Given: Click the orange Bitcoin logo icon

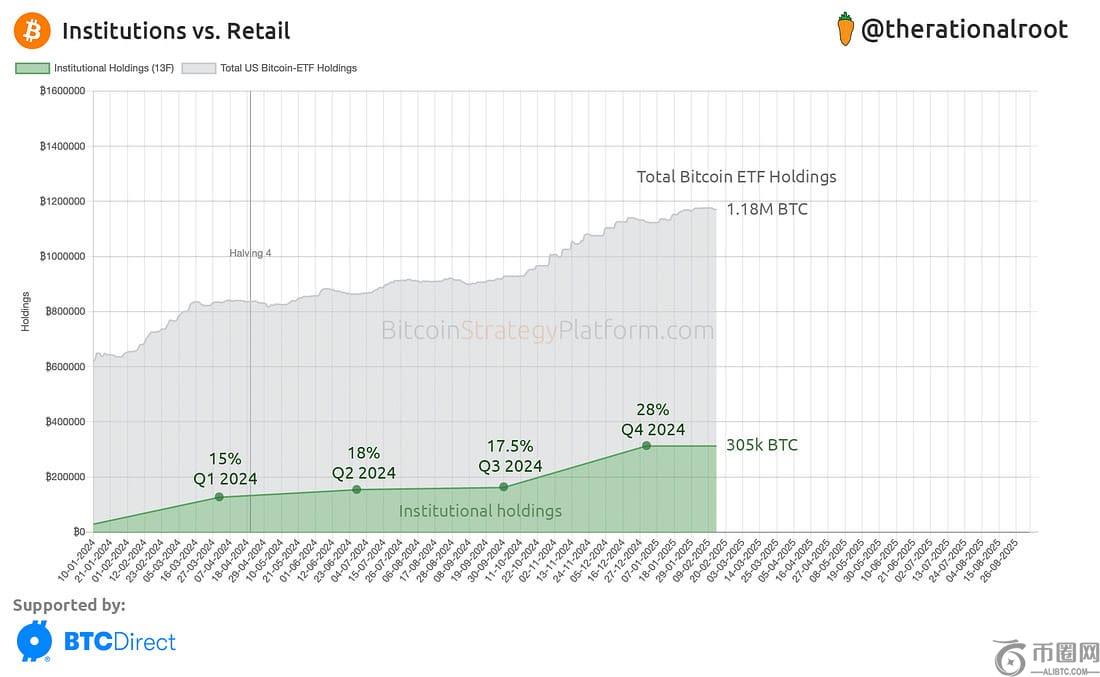Looking at the screenshot, I should 32,31.
